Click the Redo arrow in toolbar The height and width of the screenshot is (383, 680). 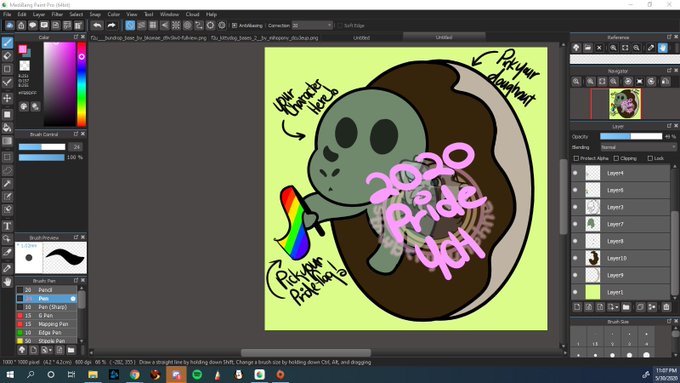tap(111, 25)
